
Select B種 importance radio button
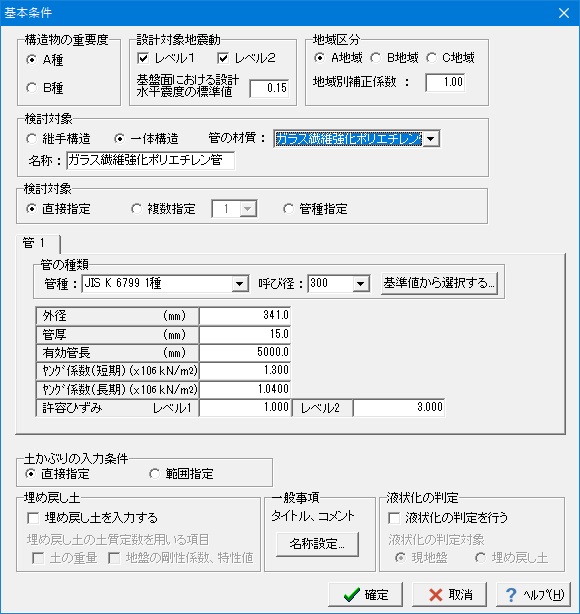tap(32, 88)
